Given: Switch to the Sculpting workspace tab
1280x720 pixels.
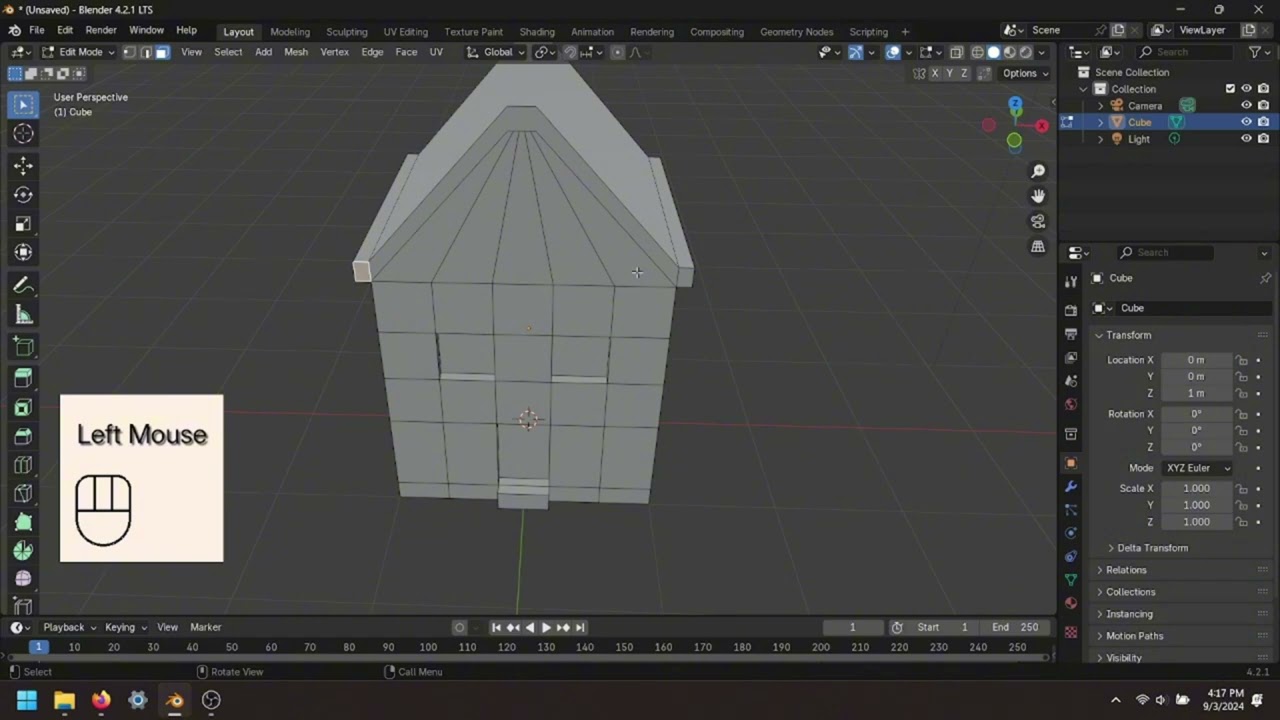Looking at the screenshot, I should [346, 31].
